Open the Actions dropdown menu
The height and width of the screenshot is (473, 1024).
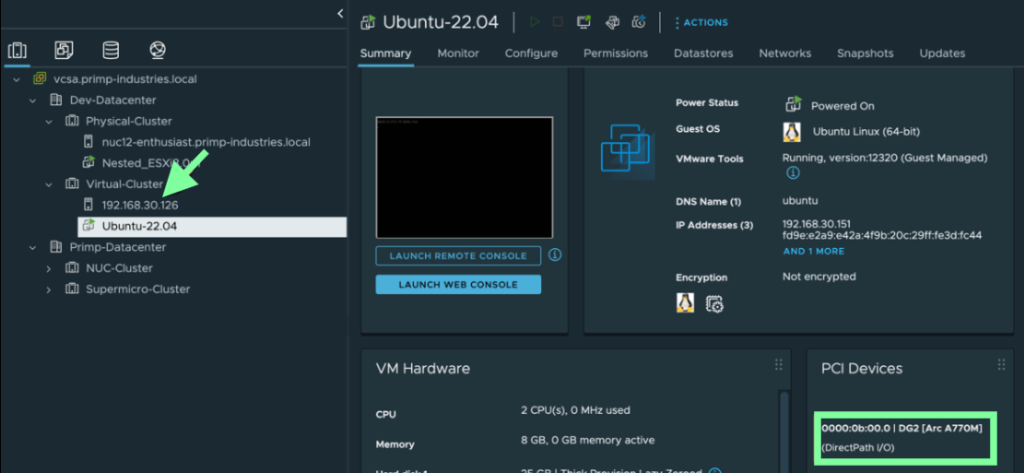point(701,22)
